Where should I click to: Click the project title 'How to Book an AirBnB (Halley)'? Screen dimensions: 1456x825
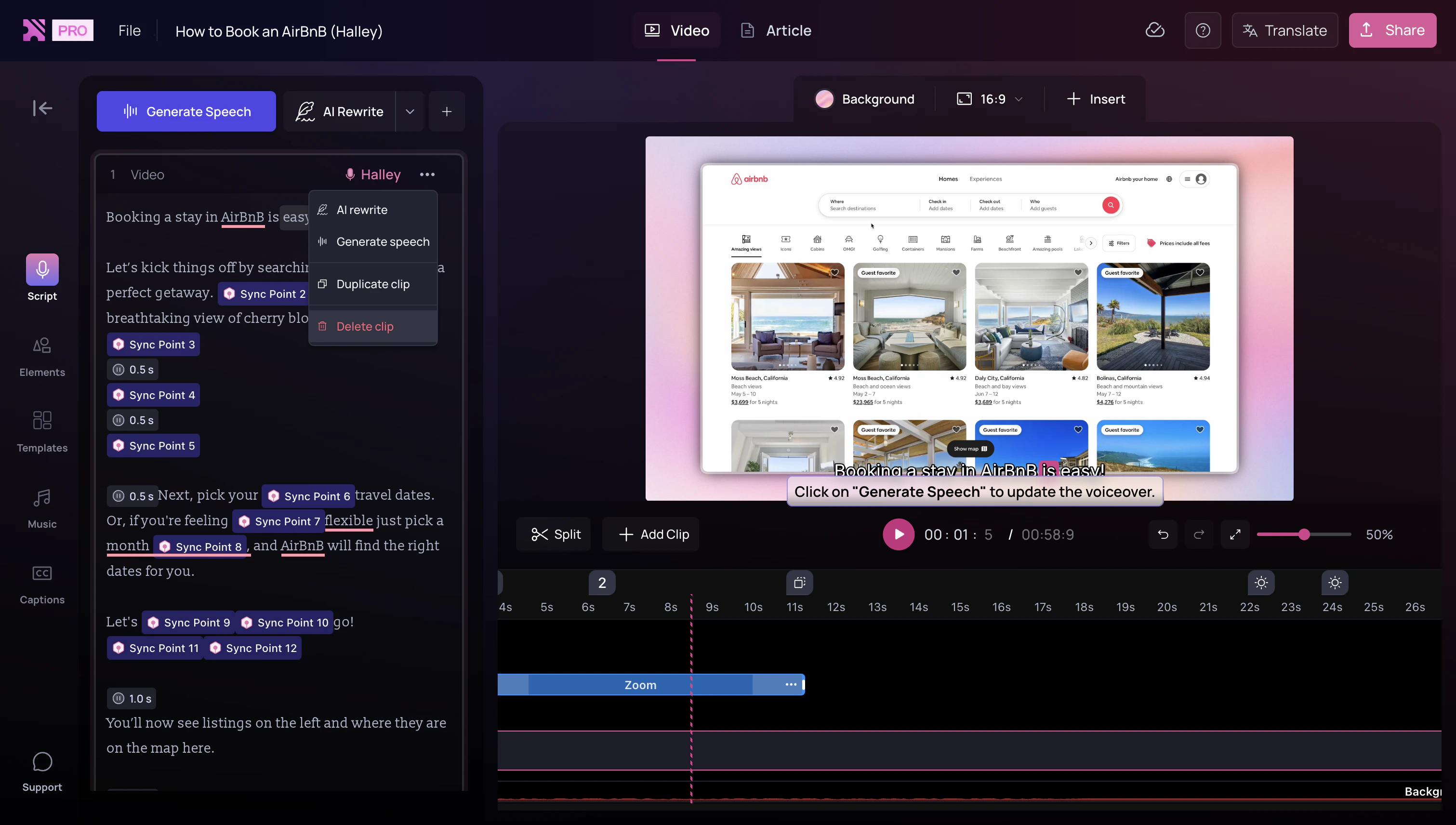(279, 31)
